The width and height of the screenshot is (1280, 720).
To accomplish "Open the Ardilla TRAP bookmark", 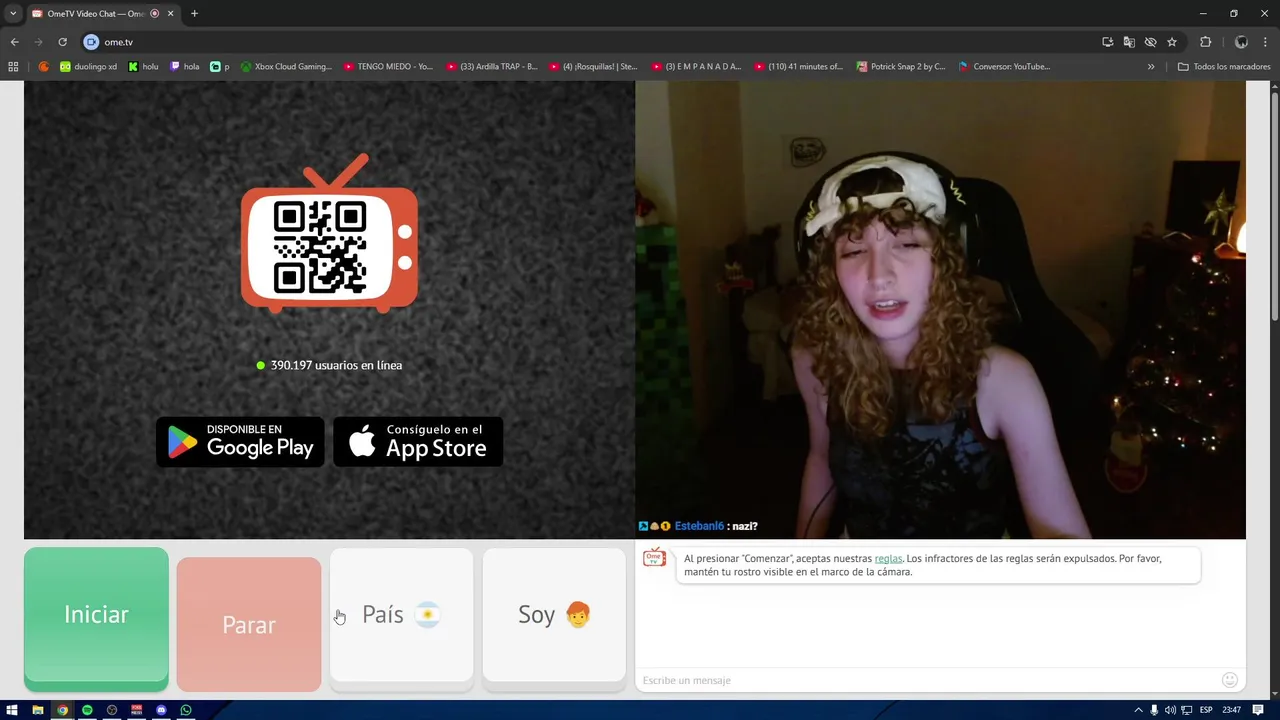I will pyautogui.click(x=492, y=67).
